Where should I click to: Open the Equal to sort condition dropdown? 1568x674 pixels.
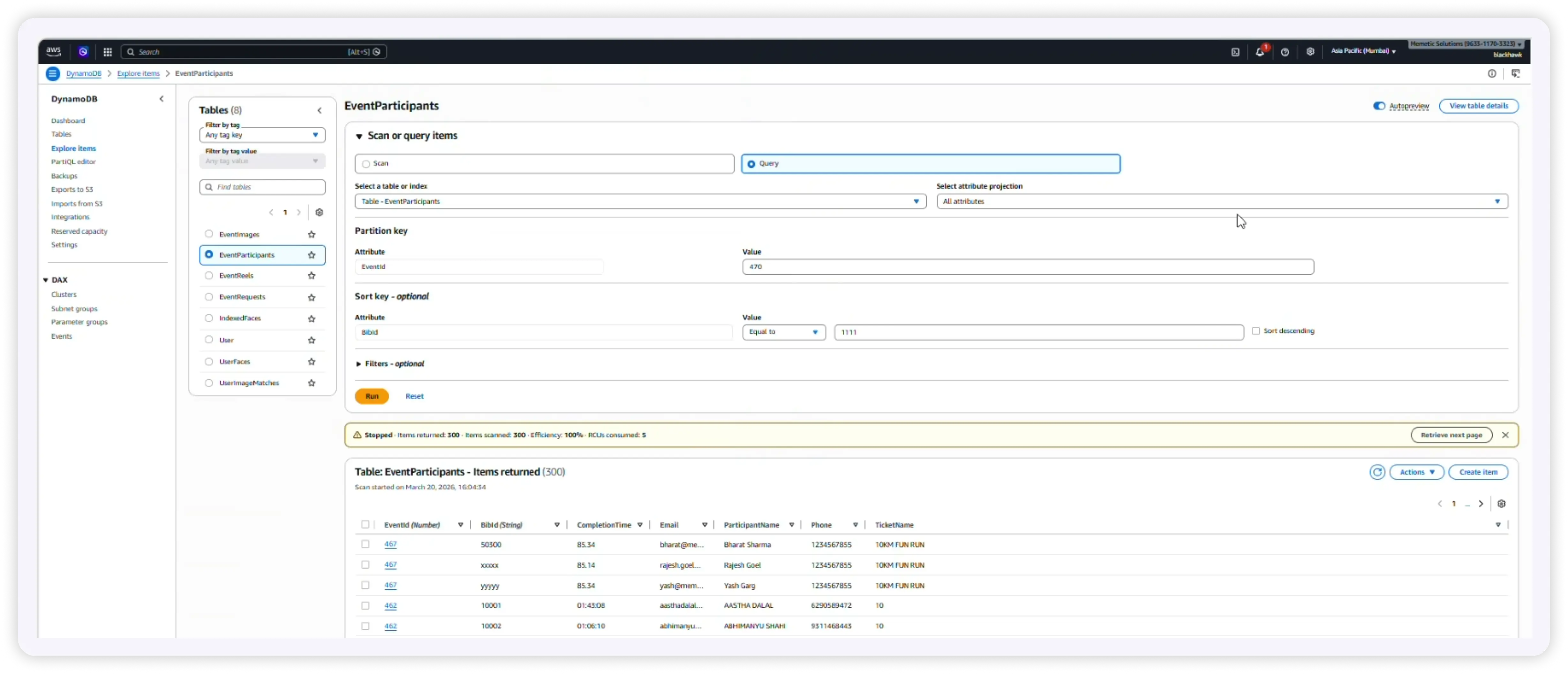(783, 332)
